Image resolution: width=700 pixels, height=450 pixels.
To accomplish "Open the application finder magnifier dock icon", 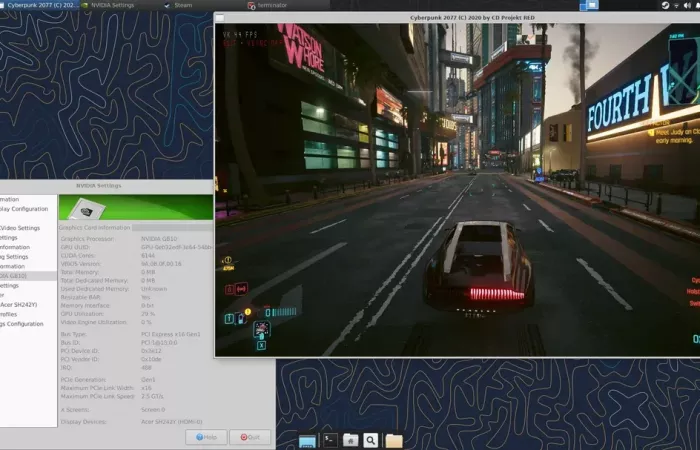I will [371, 440].
